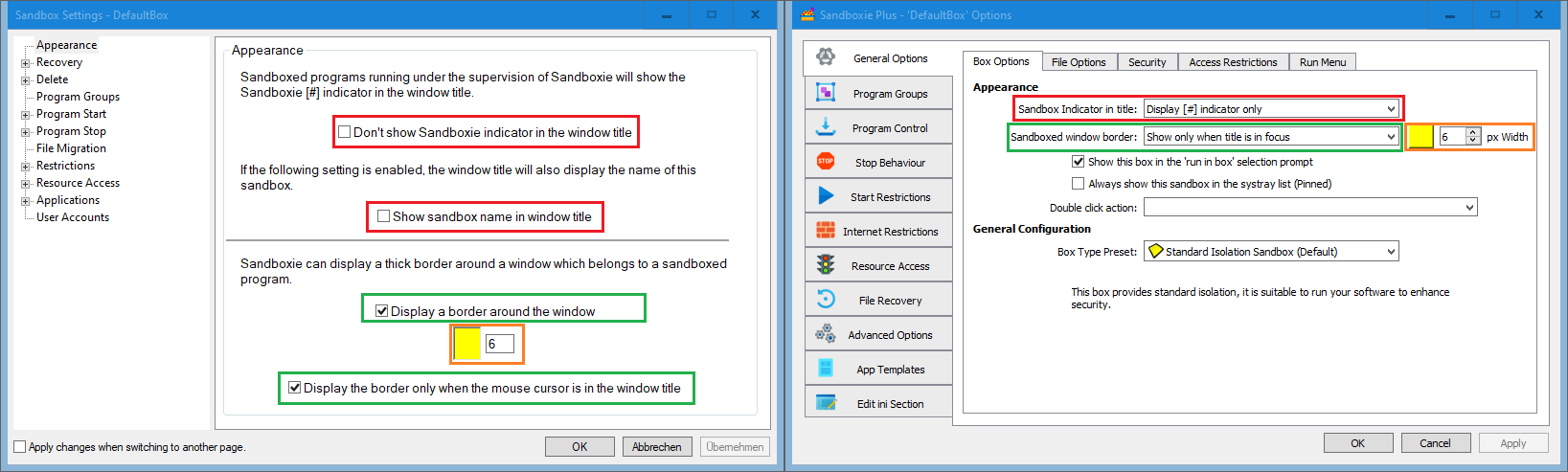This screenshot has height=472, width=1568.
Task: Switch to the Access Restrictions tab
Action: click(x=1232, y=62)
